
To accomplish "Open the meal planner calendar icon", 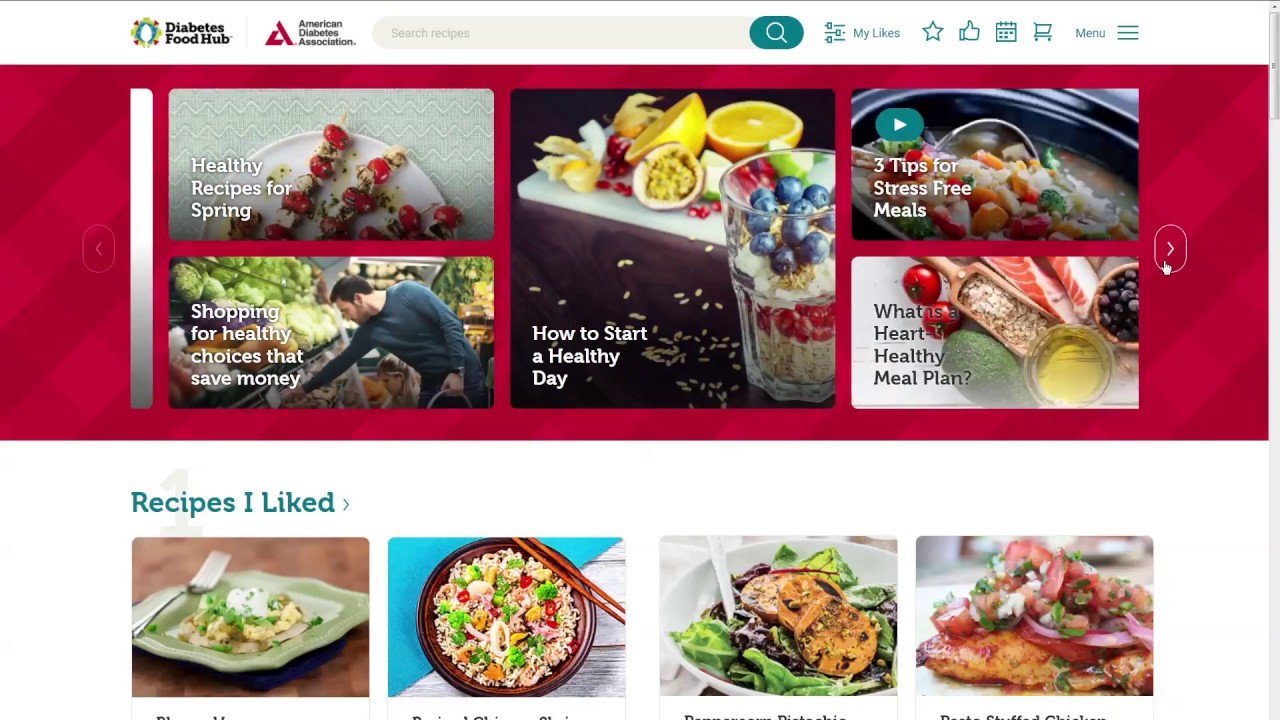I will (1006, 32).
